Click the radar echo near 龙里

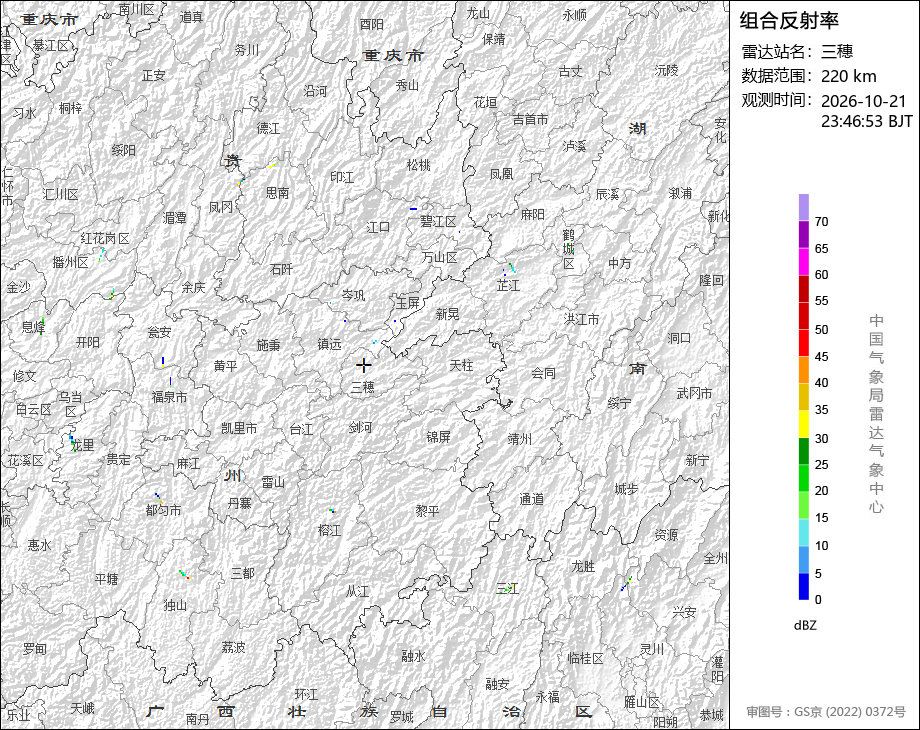[x=72, y=442]
